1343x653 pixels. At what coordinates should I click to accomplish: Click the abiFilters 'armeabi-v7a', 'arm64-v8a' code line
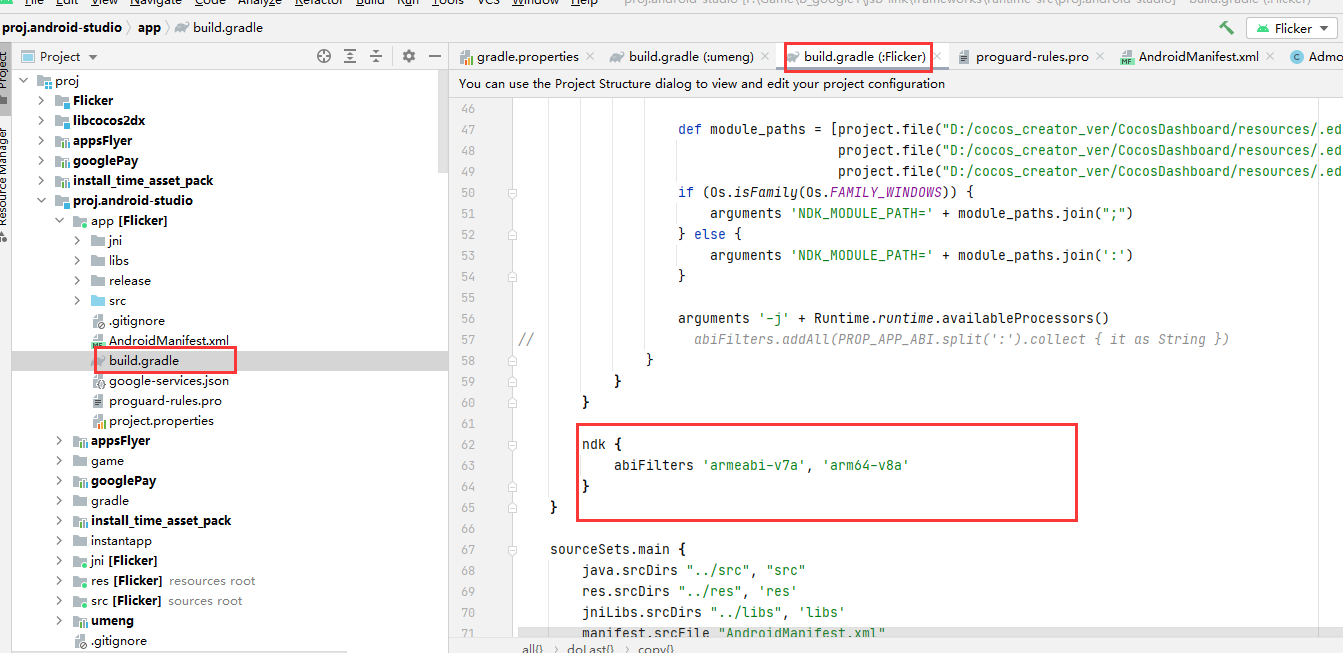(761, 465)
